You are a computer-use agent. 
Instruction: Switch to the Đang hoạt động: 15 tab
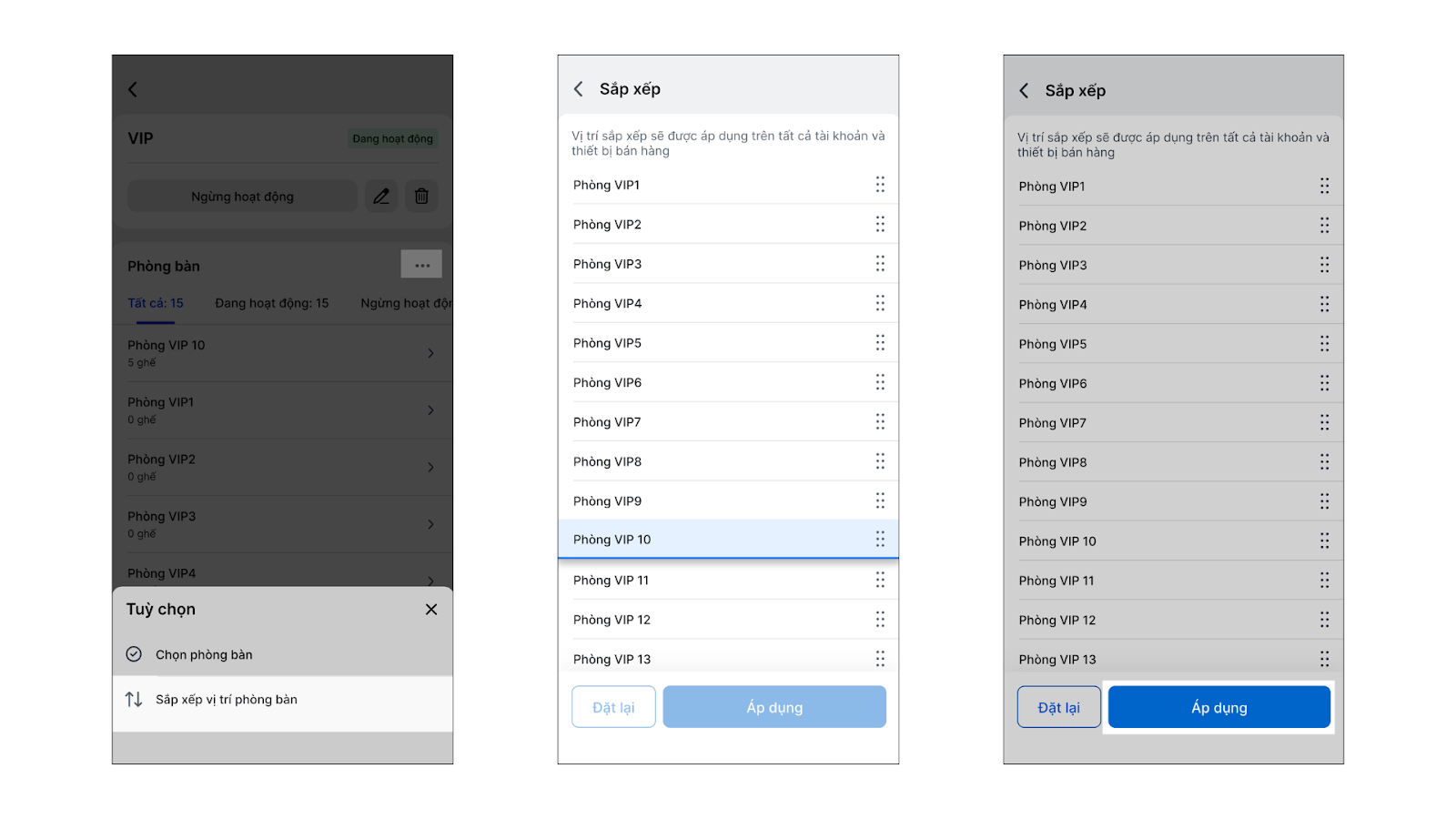pos(271,303)
